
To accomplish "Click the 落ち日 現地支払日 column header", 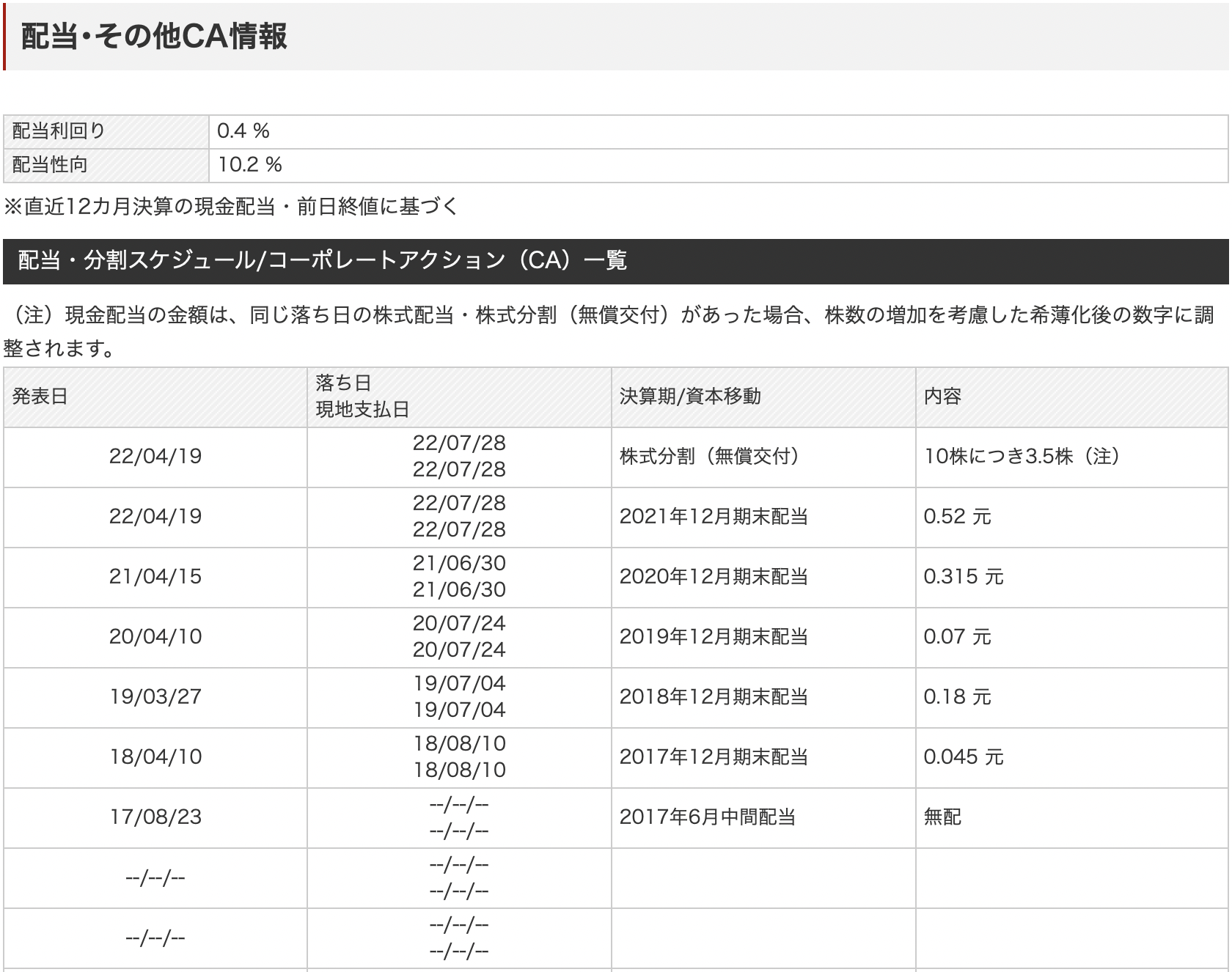I will click(459, 397).
